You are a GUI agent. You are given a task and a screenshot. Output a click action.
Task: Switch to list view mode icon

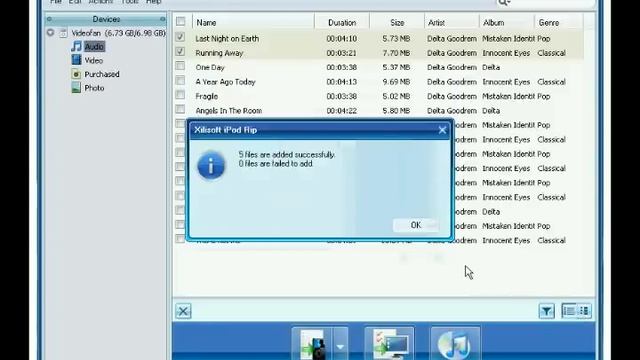[569, 311]
